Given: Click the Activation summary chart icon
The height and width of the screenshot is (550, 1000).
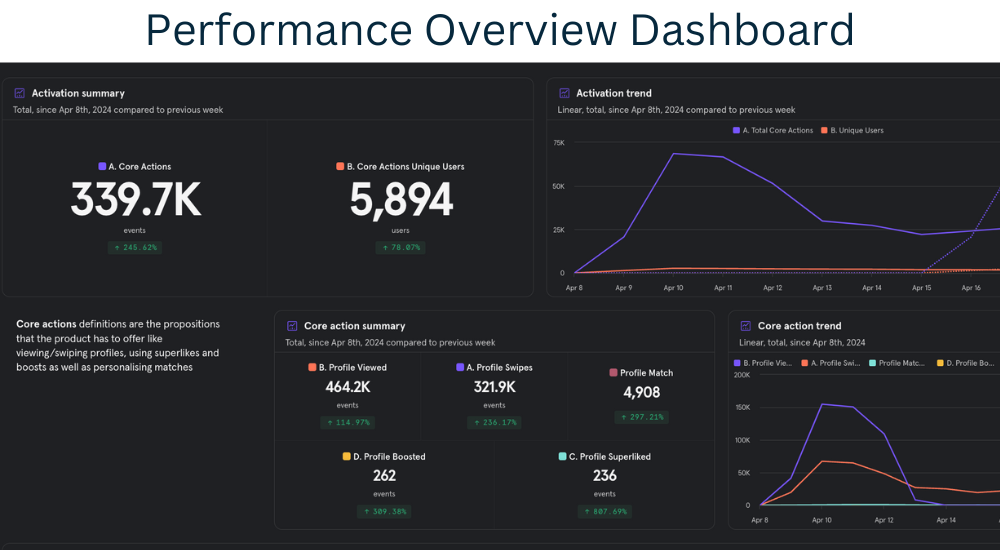Looking at the screenshot, I should click(x=19, y=93).
